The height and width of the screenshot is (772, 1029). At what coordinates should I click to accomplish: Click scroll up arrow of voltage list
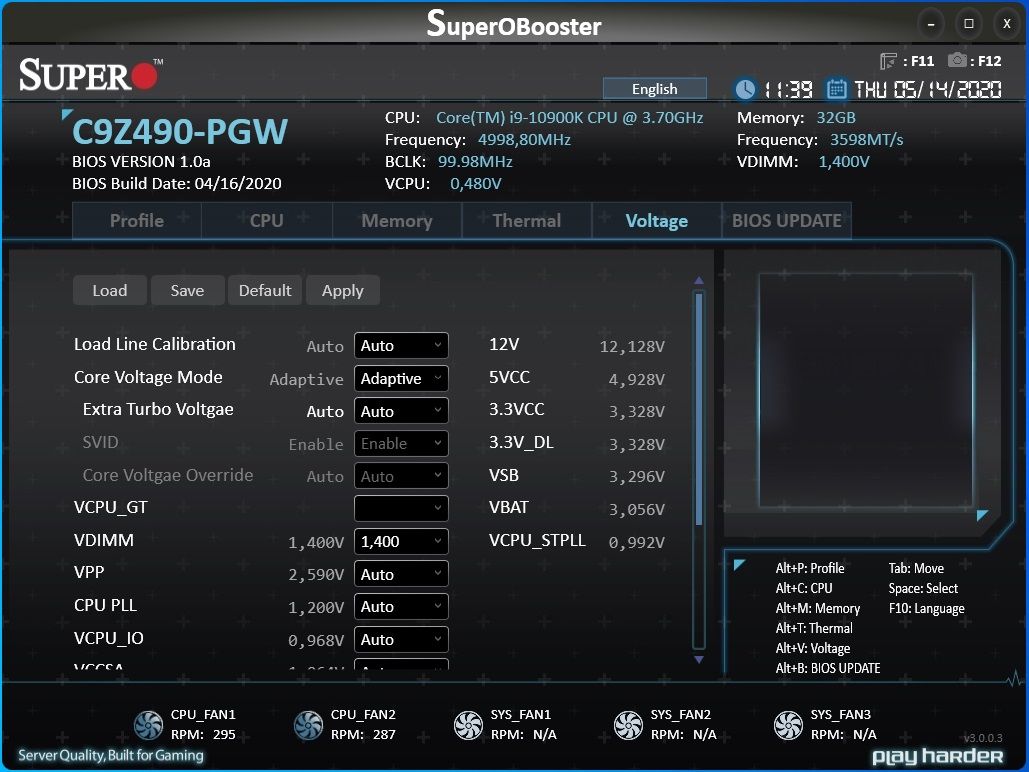[x=699, y=280]
